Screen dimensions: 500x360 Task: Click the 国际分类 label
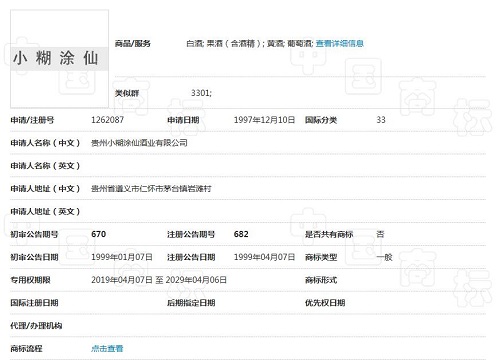(x=321, y=120)
